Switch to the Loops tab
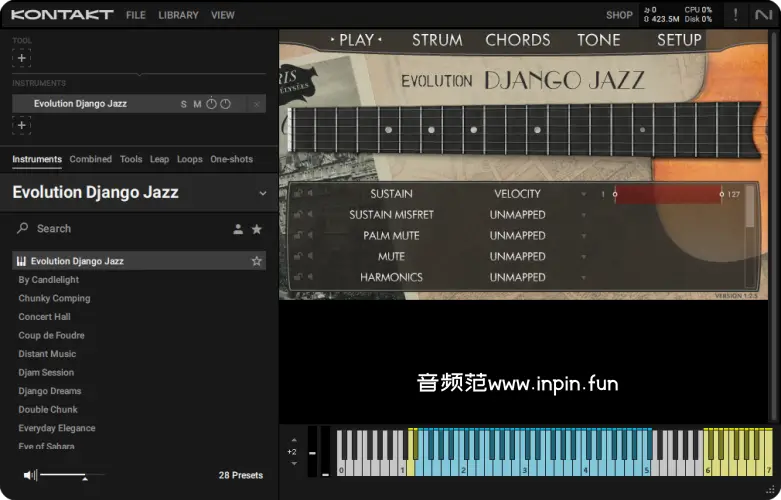 click(189, 159)
